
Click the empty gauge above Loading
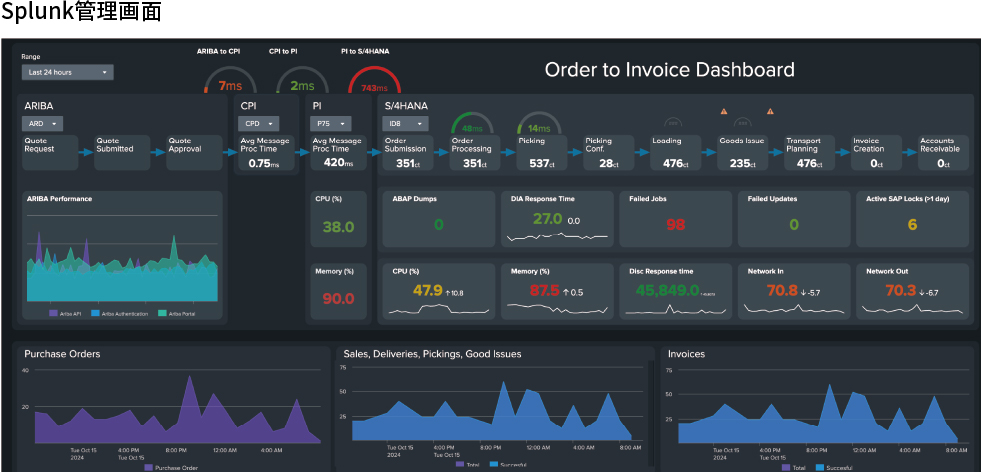tap(673, 123)
